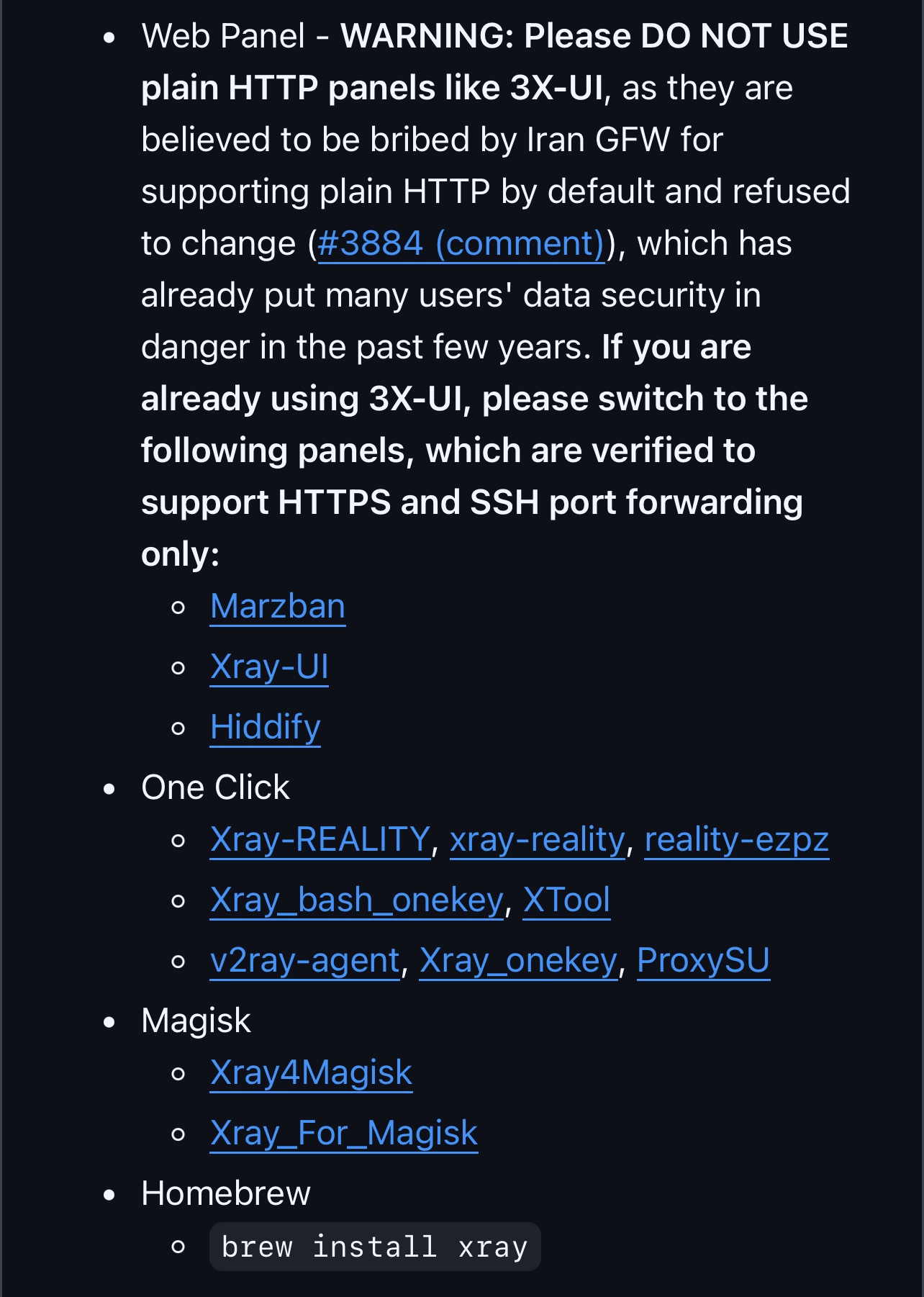This screenshot has height=1297, width=924.
Task: Click the Magisk list item heading
Action: (196, 1021)
